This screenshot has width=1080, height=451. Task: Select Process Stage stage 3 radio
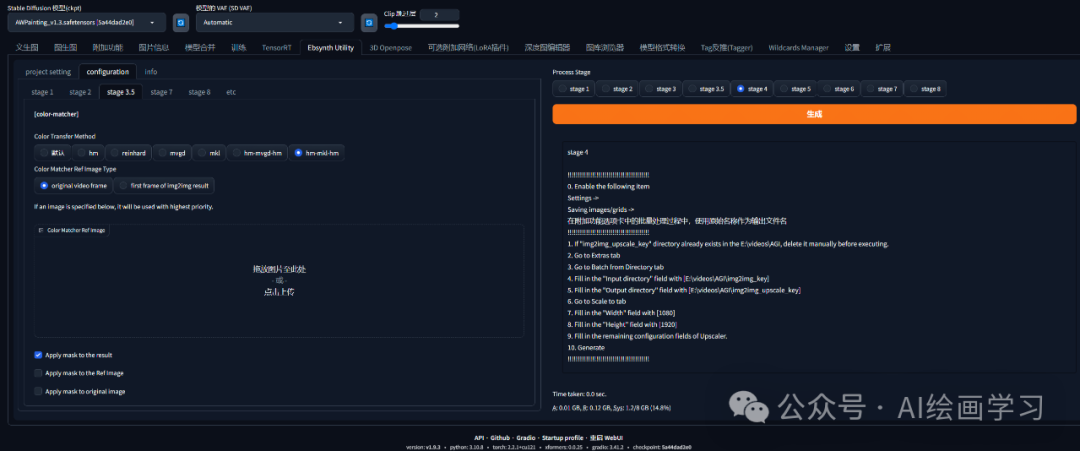point(660,89)
